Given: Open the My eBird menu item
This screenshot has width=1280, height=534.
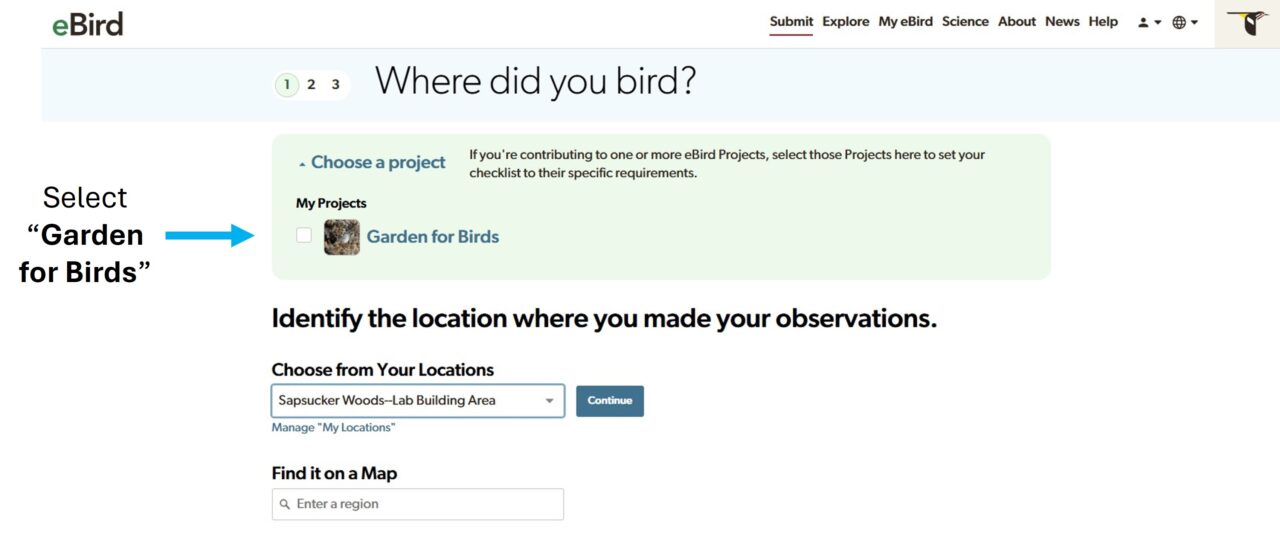Looking at the screenshot, I should click(905, 22).
